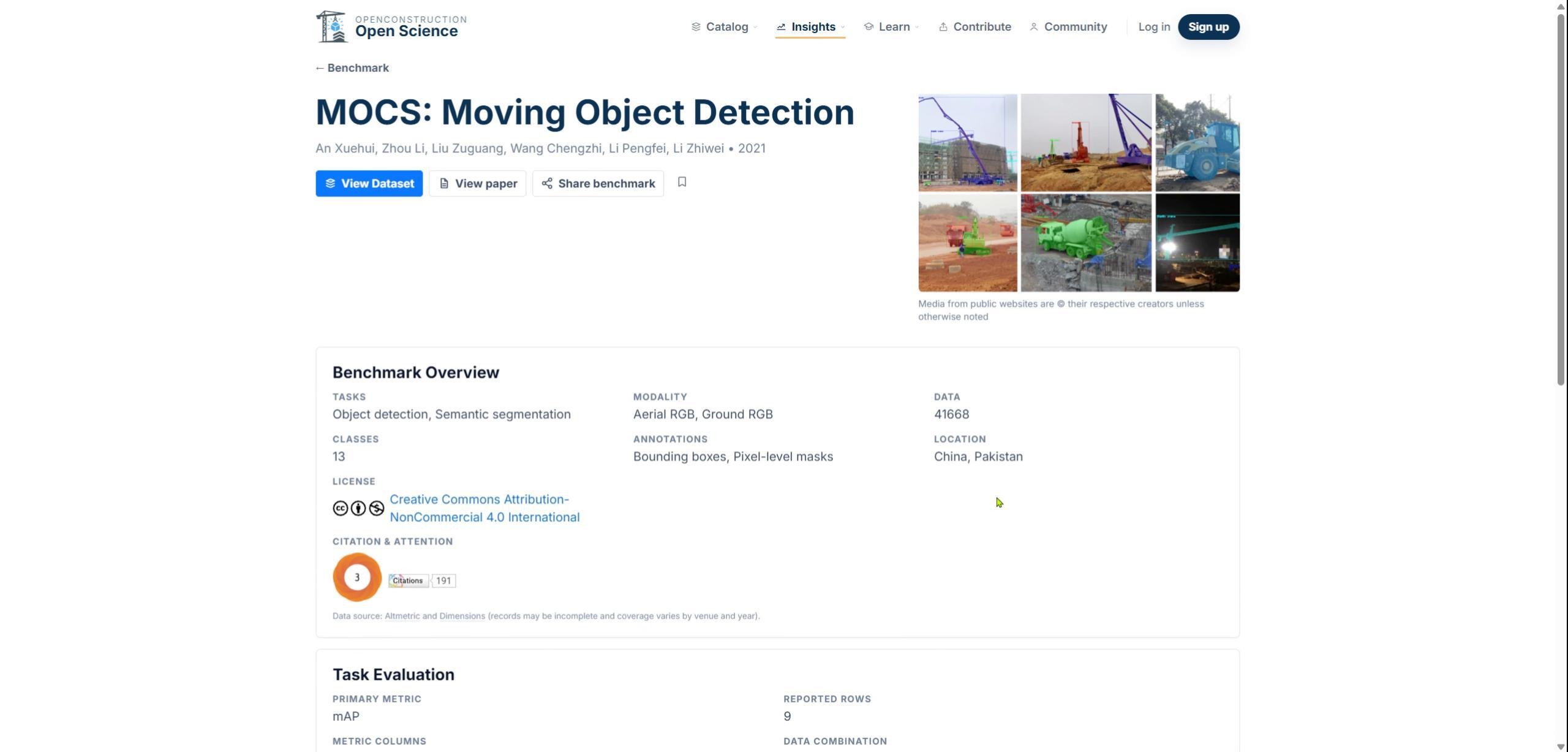The height and width of the screenshot is (752, 1568).
Task: Click the authors line with An Xuehui
Action: point(541,148)
